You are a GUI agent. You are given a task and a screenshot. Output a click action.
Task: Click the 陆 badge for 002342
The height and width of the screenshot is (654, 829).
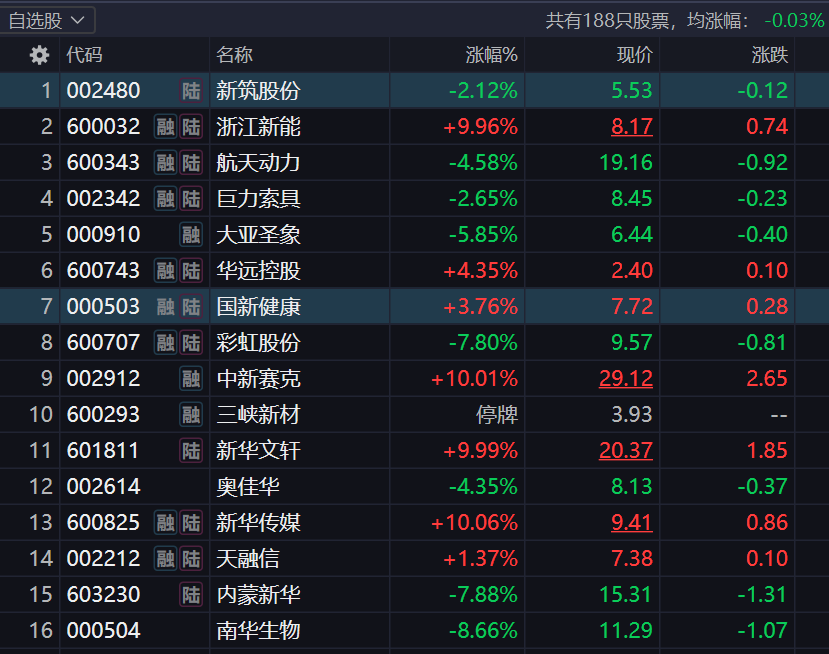click(191, 199)
